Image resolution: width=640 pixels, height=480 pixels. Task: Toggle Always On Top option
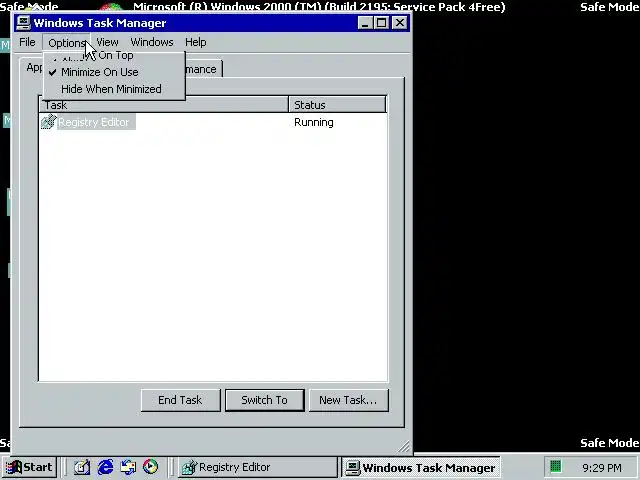tap(114, 56)
